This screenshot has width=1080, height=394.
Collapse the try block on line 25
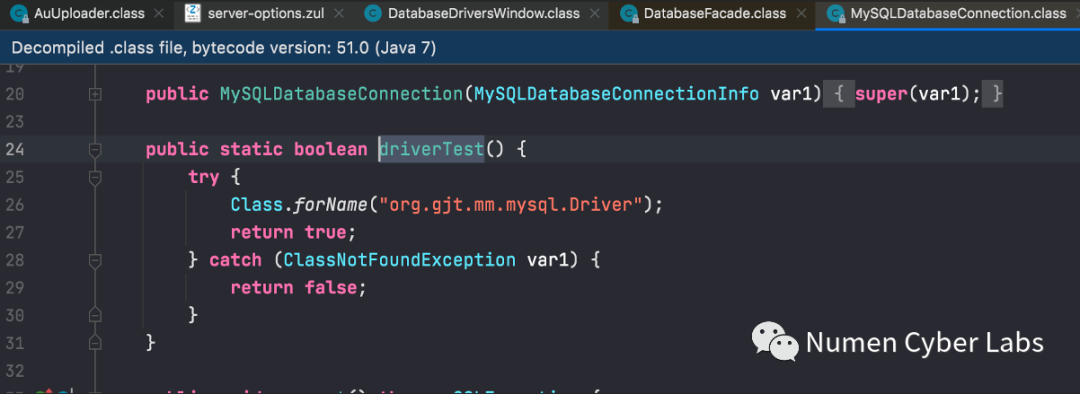point(95,178)
